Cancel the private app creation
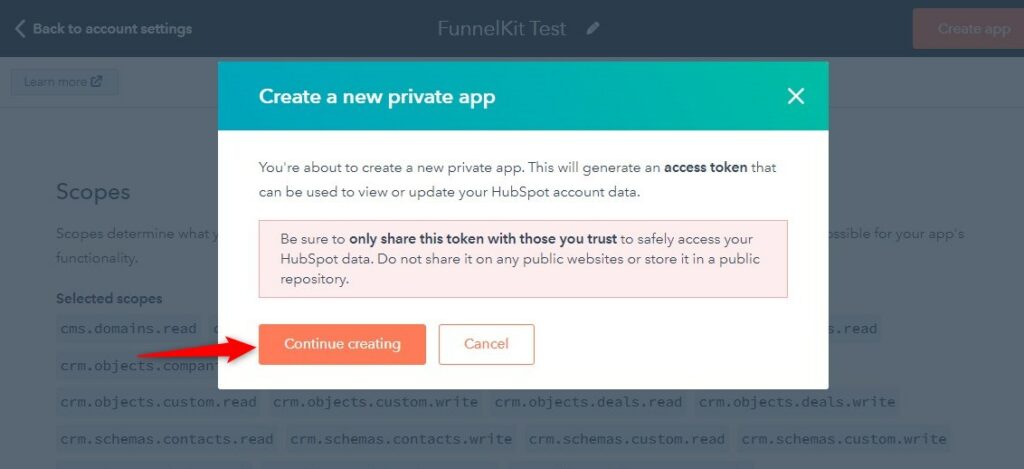The height and width of the screenshot is (469, 1024). [487, 344]
